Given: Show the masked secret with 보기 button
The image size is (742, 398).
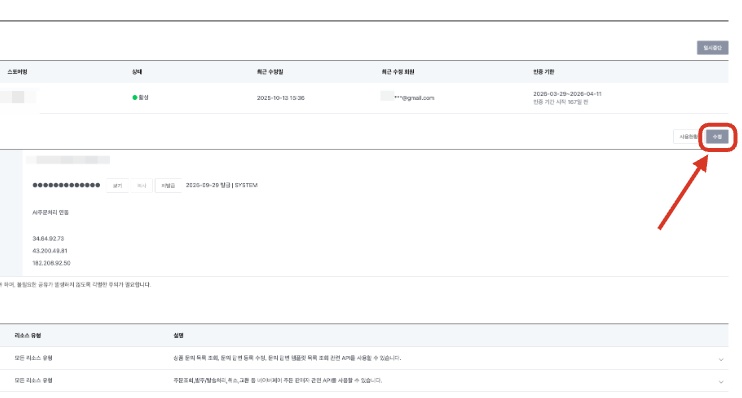Looking at the screenshot, I should pyautogui.click(x=117, y=186).
